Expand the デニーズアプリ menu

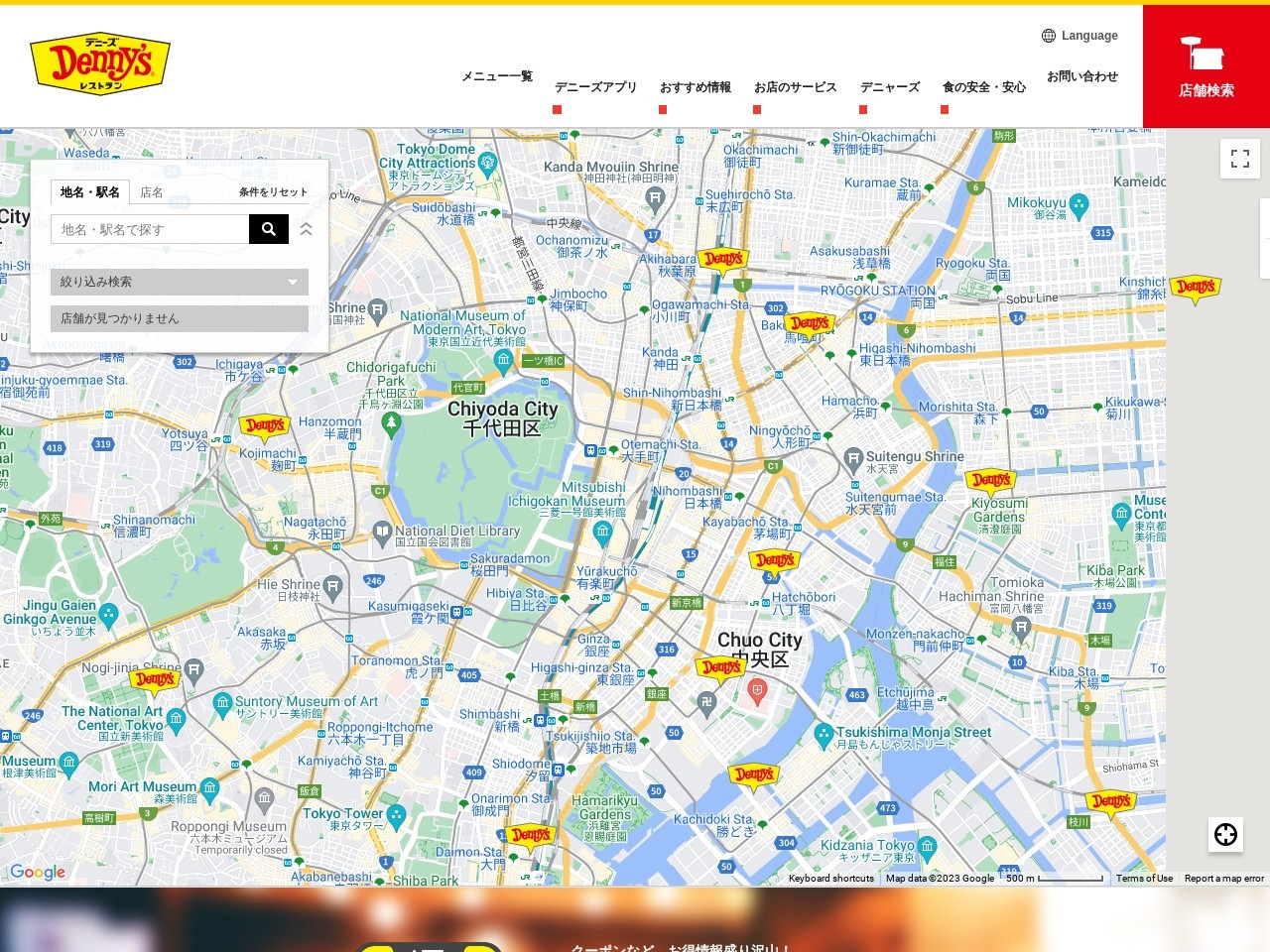[x=595, y=87]
